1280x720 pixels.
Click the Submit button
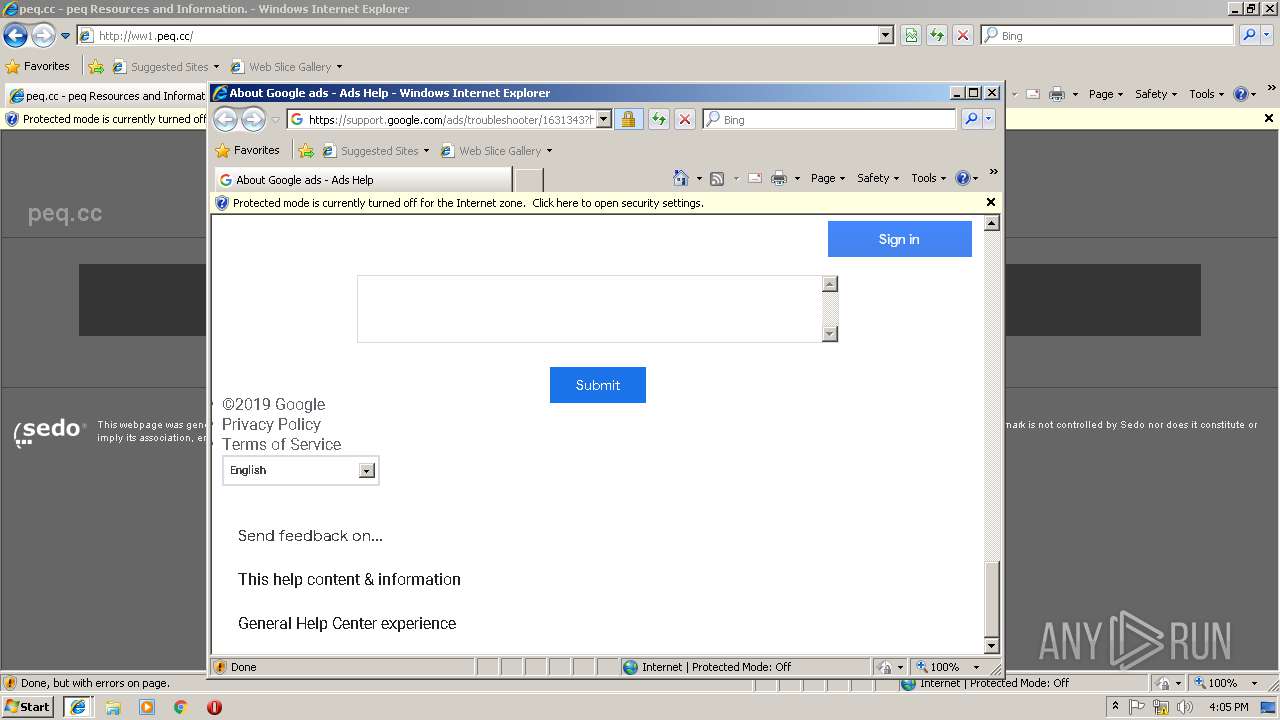click(598, 385)
